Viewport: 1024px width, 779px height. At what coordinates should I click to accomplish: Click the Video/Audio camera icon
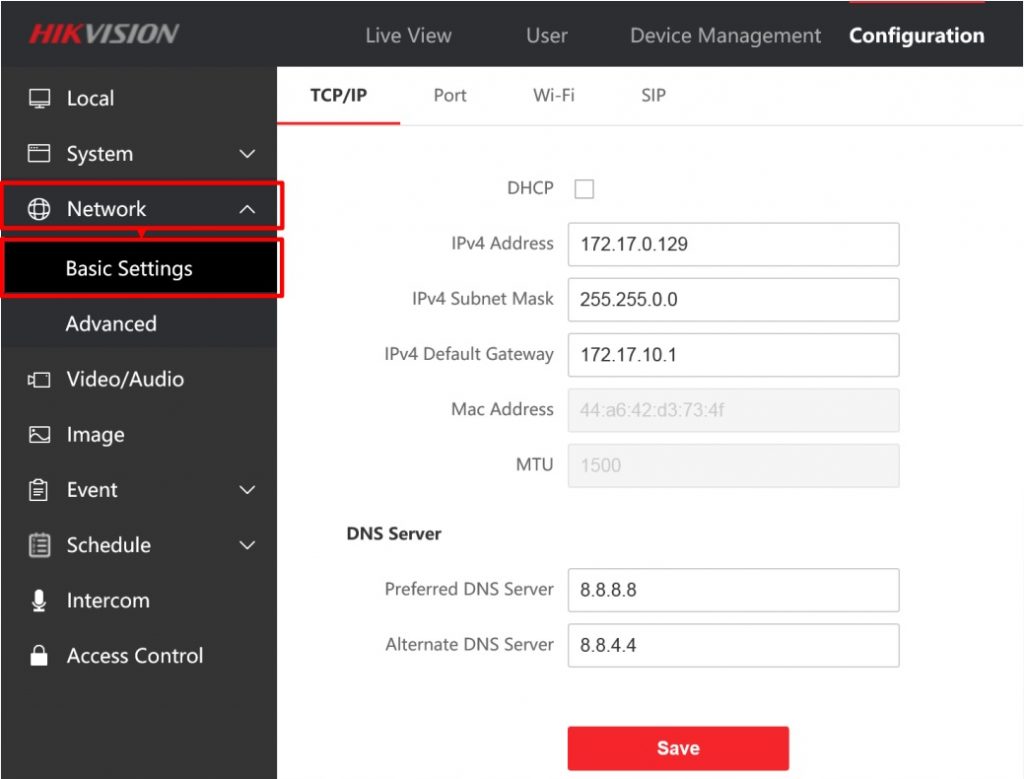(39, 379)
